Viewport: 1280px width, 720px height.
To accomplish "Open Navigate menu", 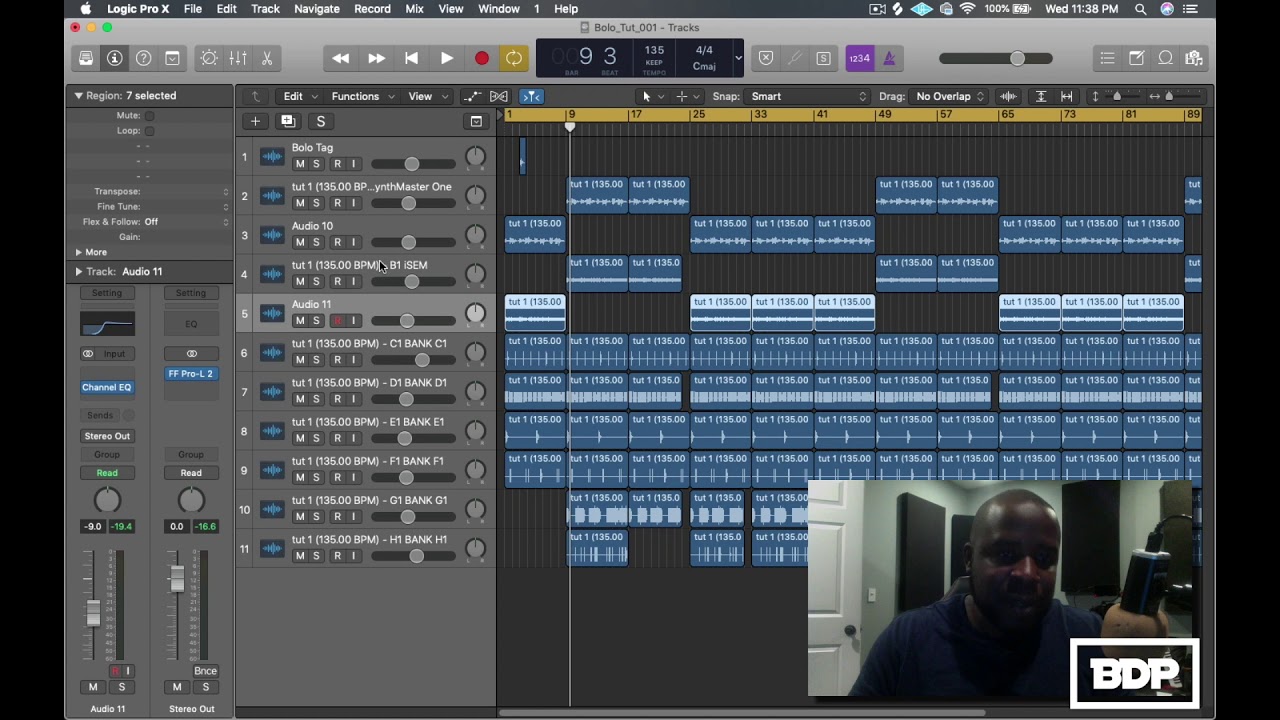I will coord(317,9).
